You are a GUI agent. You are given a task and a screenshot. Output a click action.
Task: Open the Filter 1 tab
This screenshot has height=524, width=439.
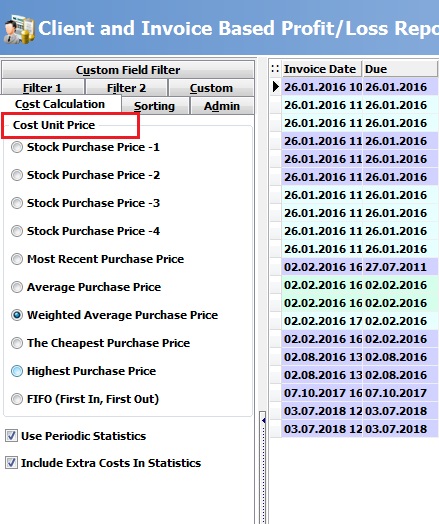click(42, 88)
